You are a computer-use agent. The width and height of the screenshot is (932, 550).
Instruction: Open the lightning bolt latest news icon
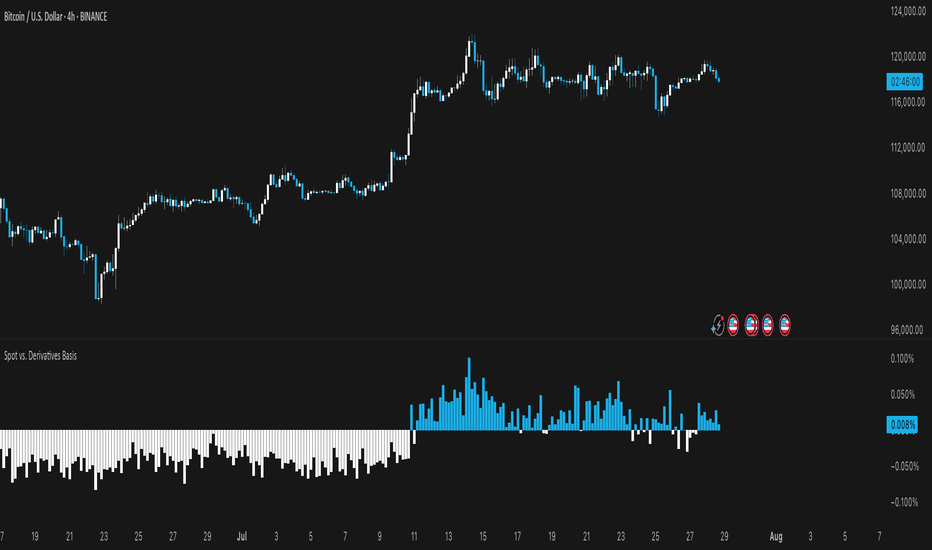(x=718, y=325)
